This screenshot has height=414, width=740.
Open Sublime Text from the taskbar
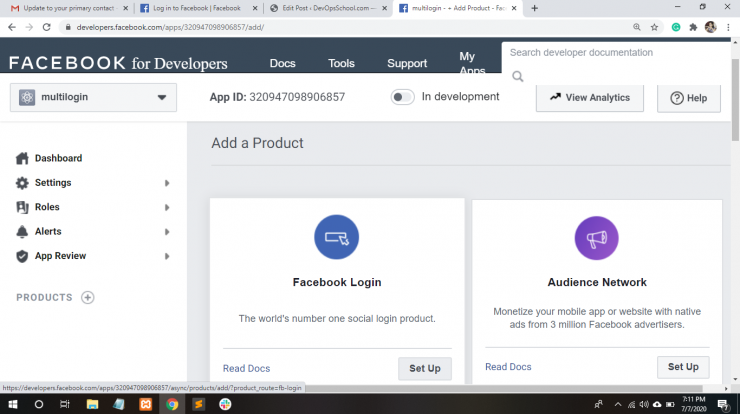click(x=199, y=404)
